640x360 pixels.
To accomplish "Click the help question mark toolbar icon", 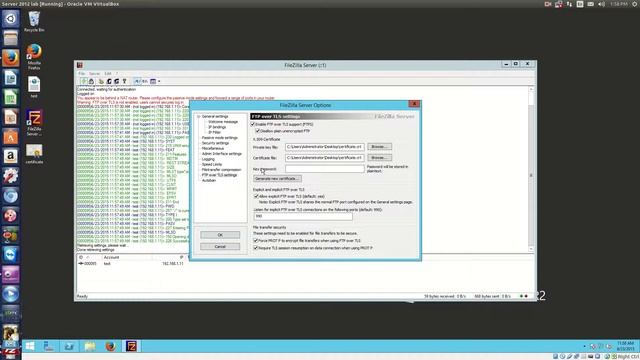I will (124, 81).
